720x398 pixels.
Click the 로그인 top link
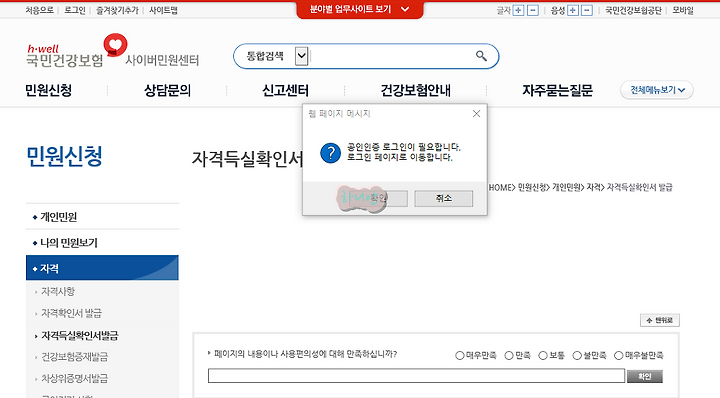(75, 10)
